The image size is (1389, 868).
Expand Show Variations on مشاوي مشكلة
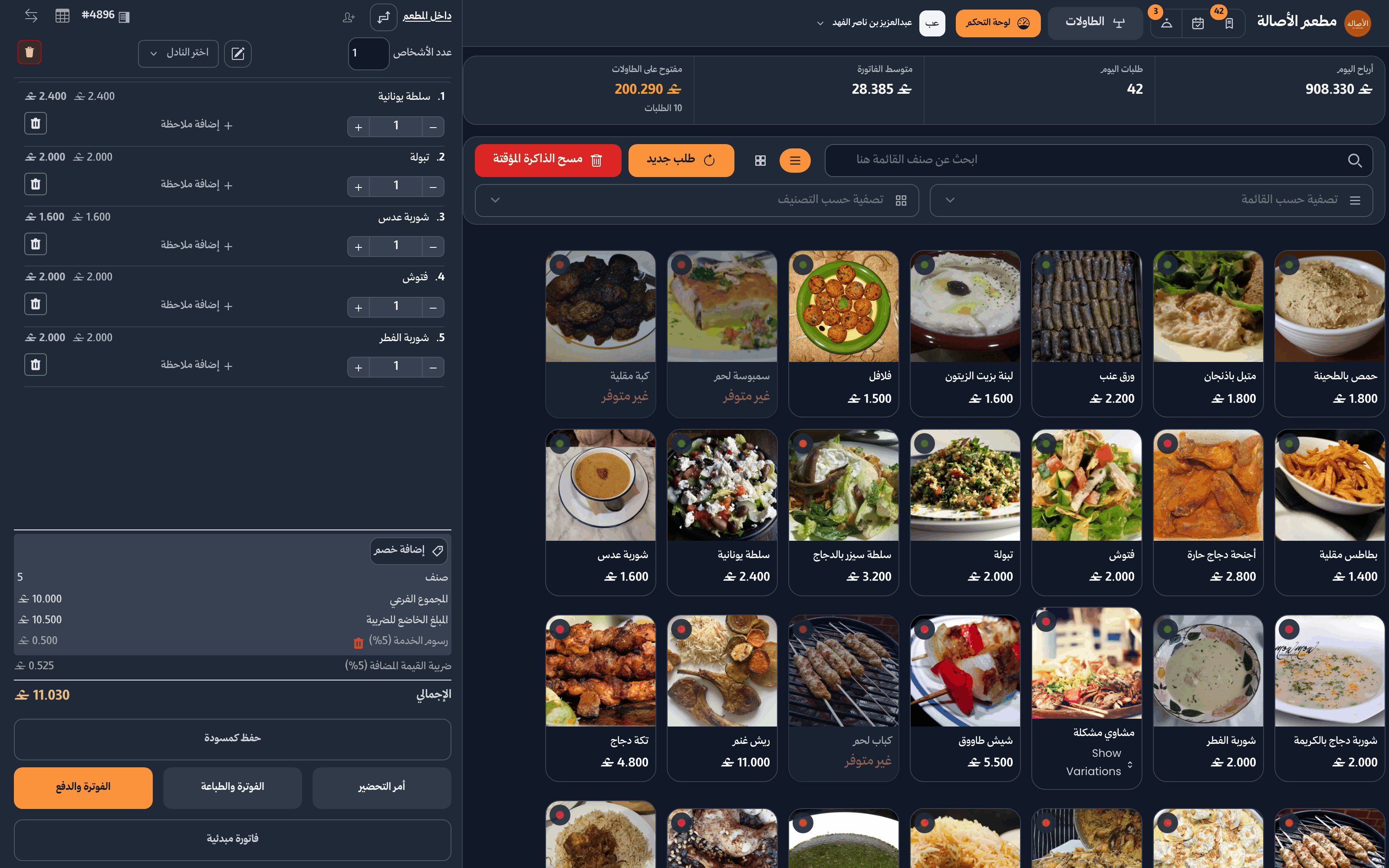click(1099, 763)
